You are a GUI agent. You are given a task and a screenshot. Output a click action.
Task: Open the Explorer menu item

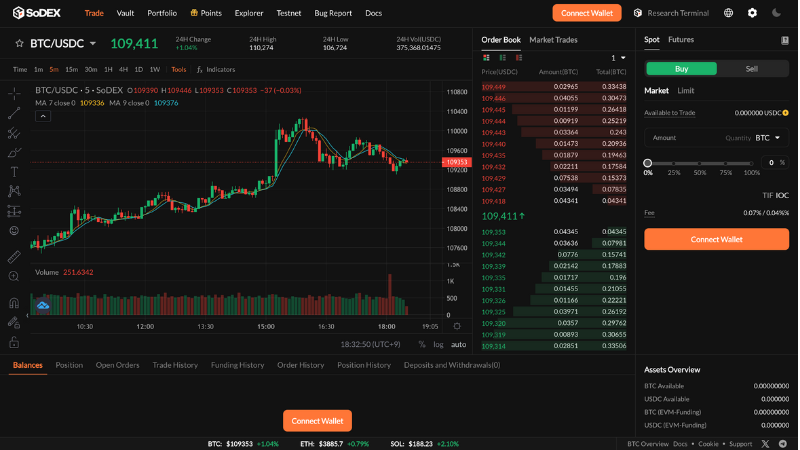pyautogui.click(x=249, y=13)
